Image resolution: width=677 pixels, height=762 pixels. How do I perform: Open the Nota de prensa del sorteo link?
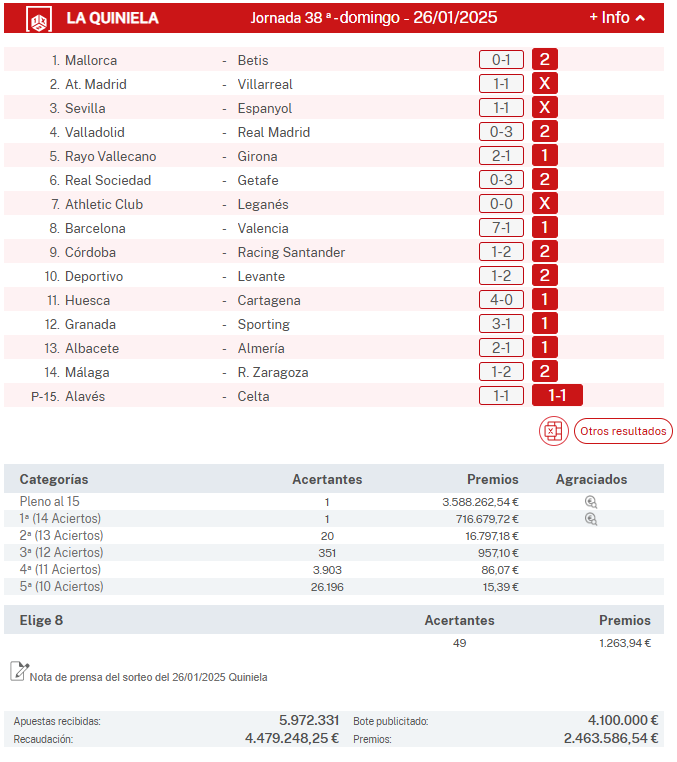[148, 677]
